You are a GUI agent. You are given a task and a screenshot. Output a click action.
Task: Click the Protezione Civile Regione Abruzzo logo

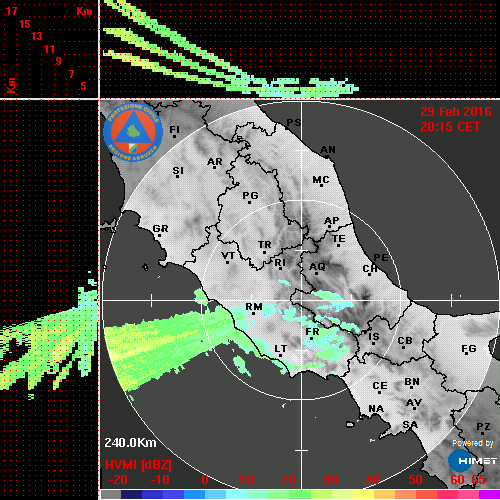click(x=133, y=132)
